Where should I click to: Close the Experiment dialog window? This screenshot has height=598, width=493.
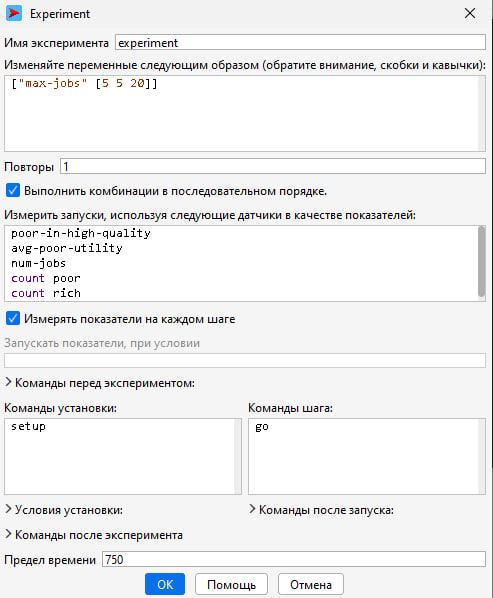[x=470, y=13]
